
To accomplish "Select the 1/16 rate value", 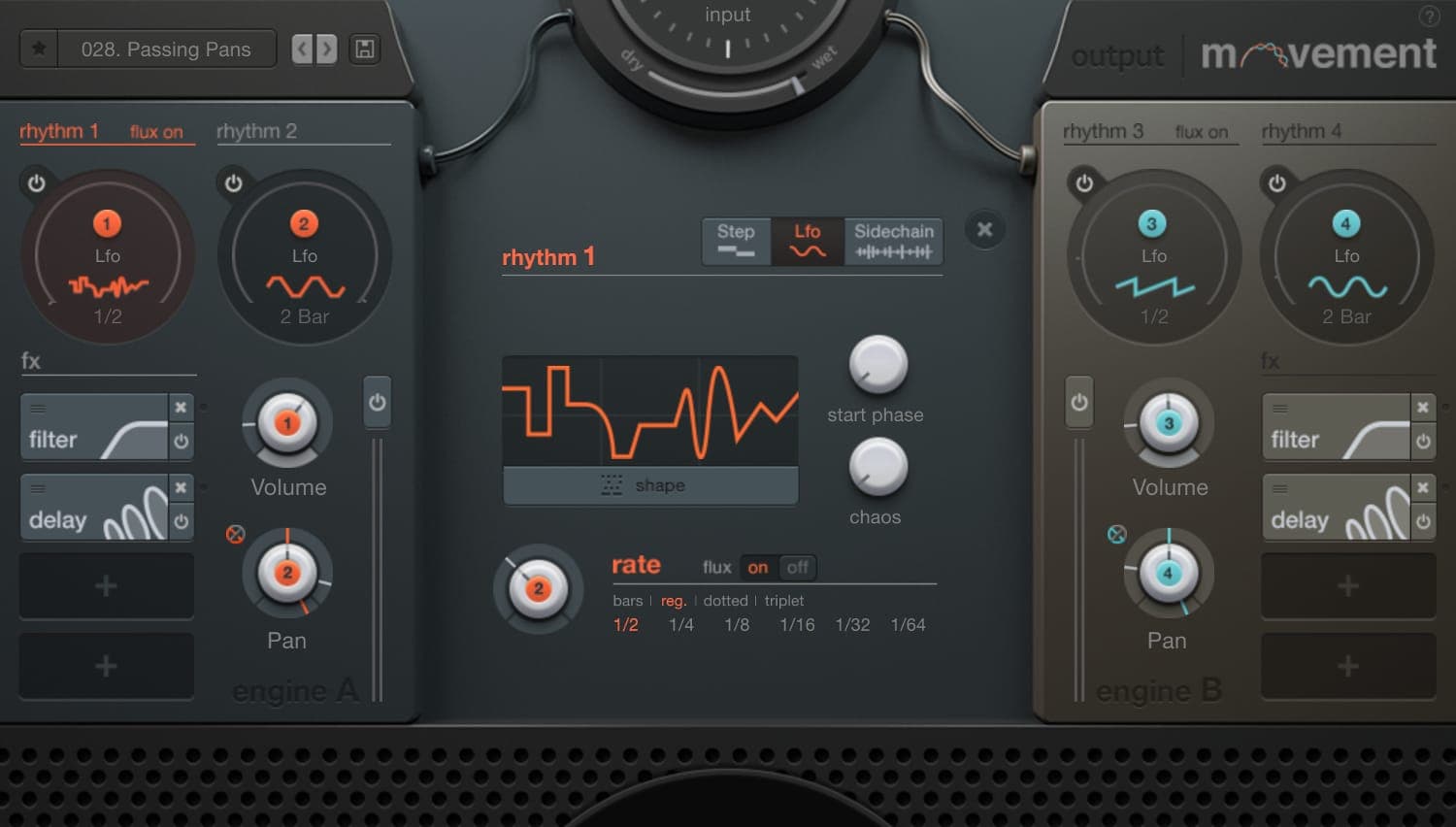I will (x=797, y=625).
